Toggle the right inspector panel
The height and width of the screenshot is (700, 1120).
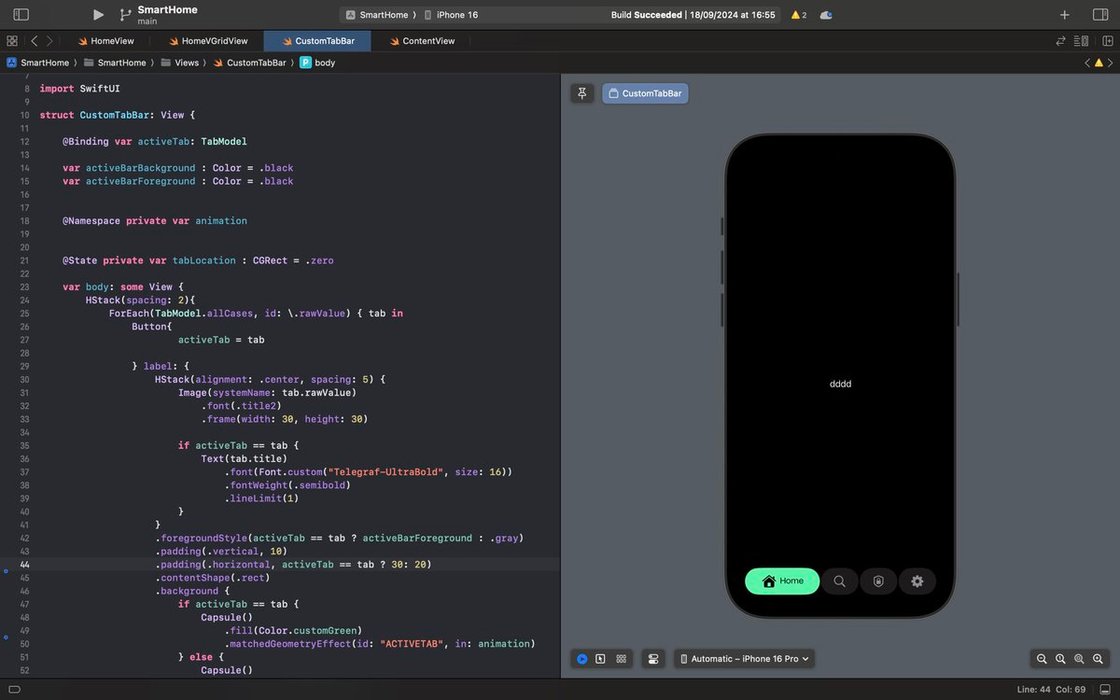(1100, 14)
